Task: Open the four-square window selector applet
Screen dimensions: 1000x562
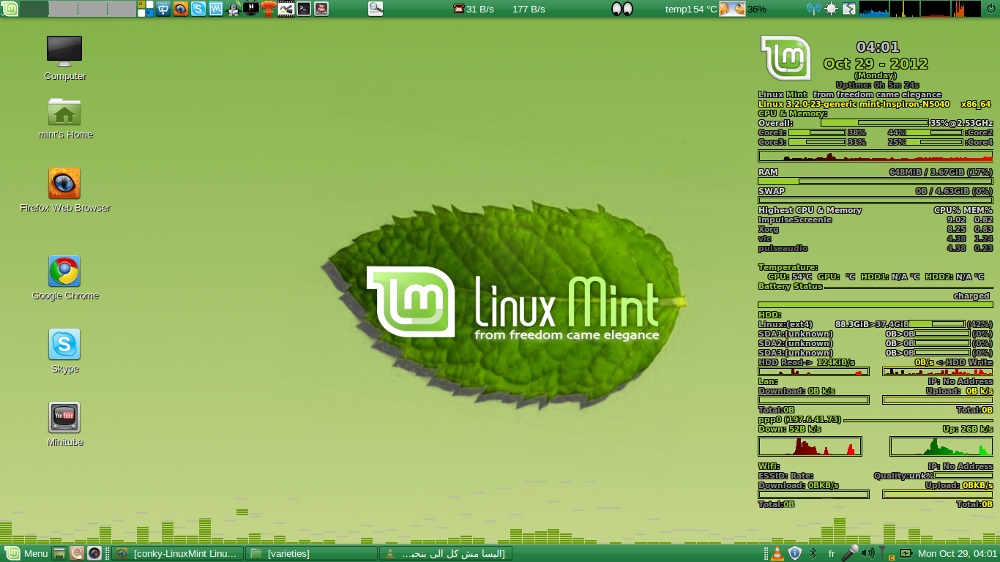Action: (x=145, y=9)
